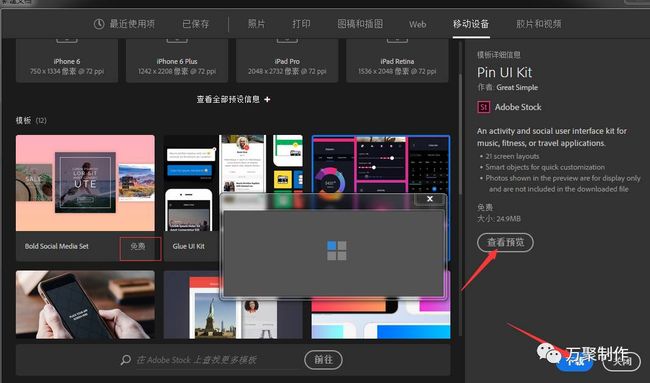Choose the iPad Pro preset

[287, 61]
